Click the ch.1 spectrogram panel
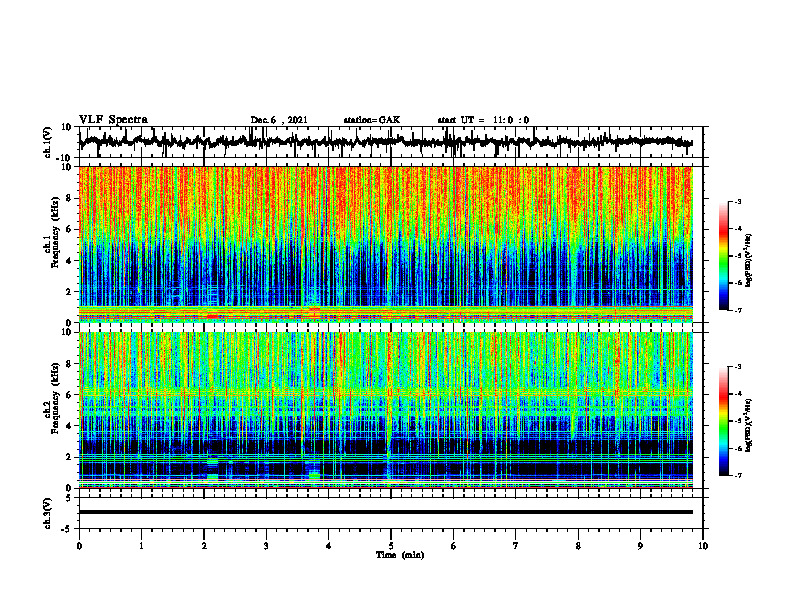Image resolution: width=792 pixels, height=612 pixels. (x=385, y=244)
